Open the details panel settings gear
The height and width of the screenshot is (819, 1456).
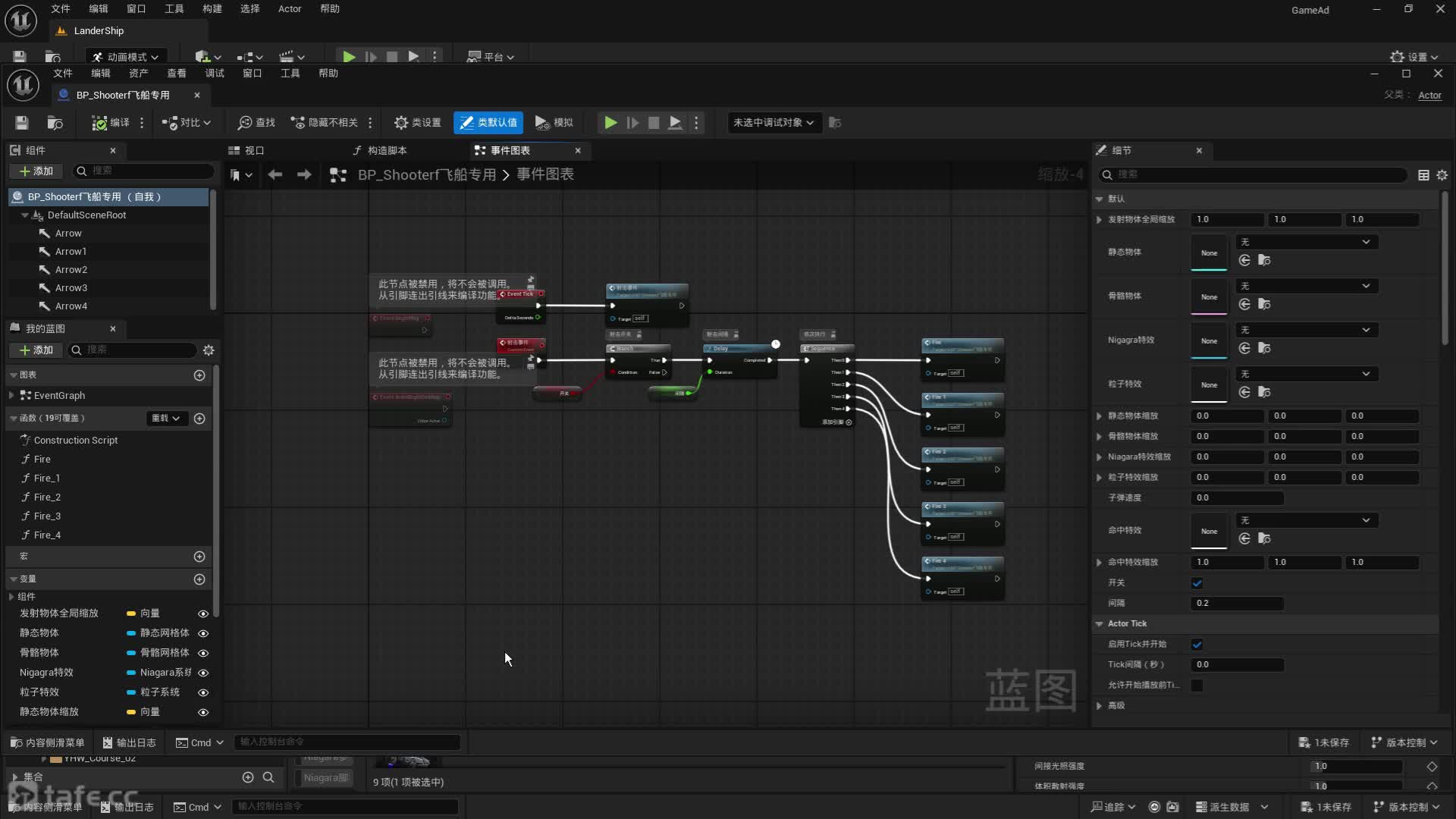pyautogui.click(x=1442, y=175)
